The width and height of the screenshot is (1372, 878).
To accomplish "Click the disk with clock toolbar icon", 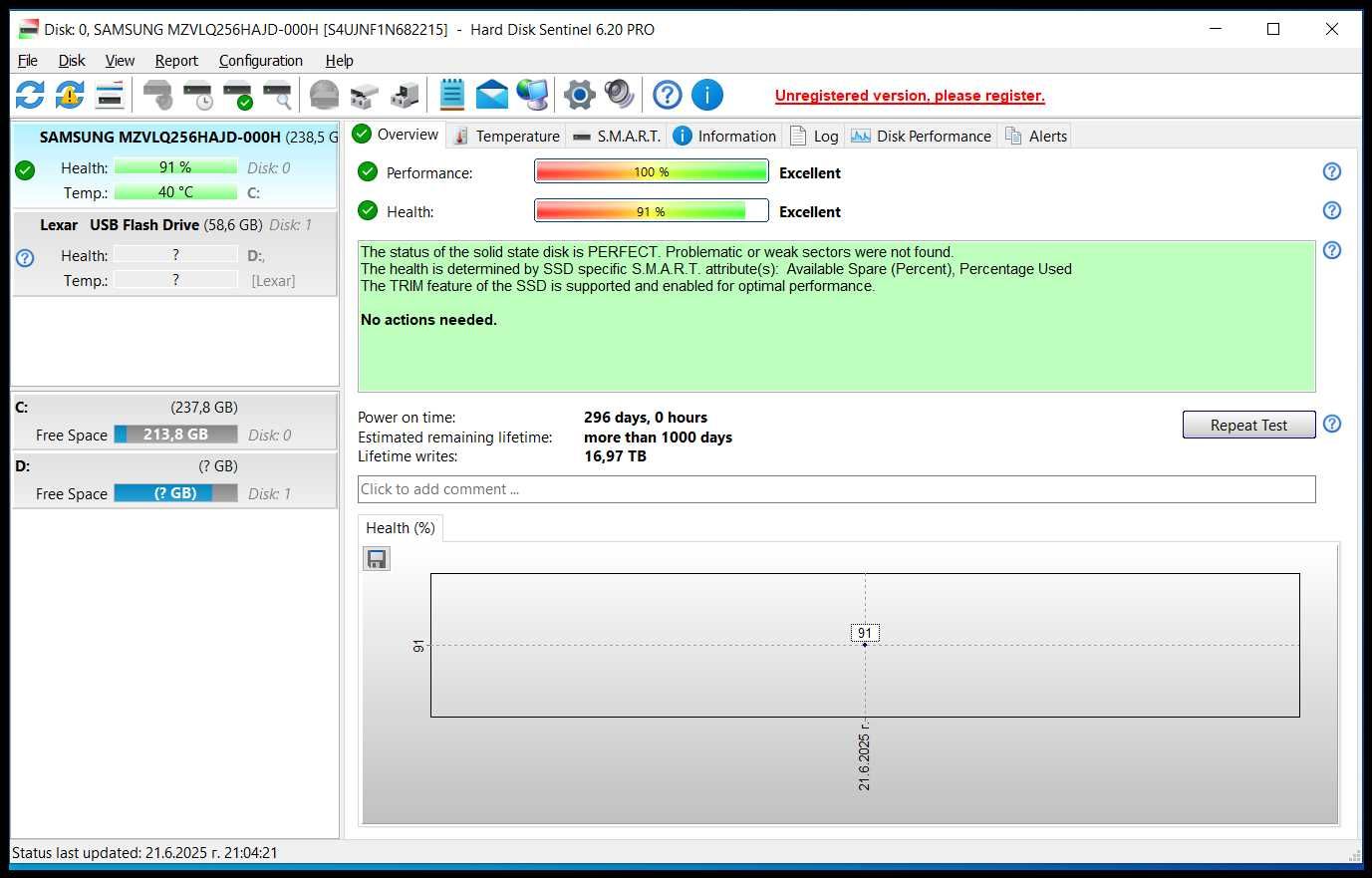I will click(x=197, y=95).
